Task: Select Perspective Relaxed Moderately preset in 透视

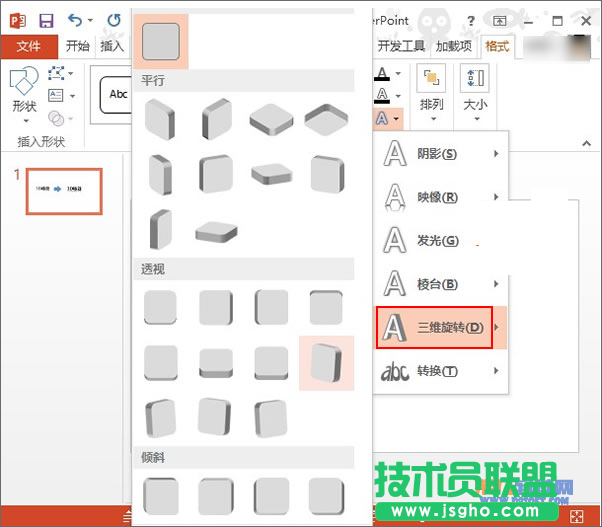Action: pos(216,363)
